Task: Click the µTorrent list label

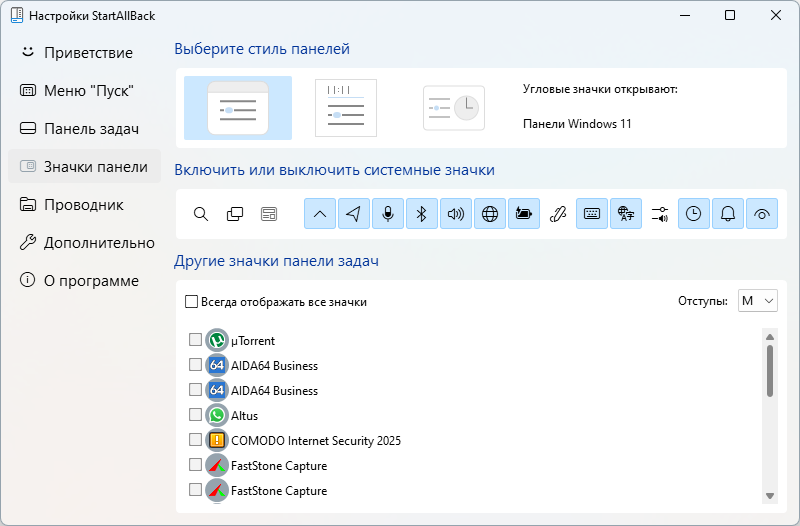Action: [x=253, y=341]
